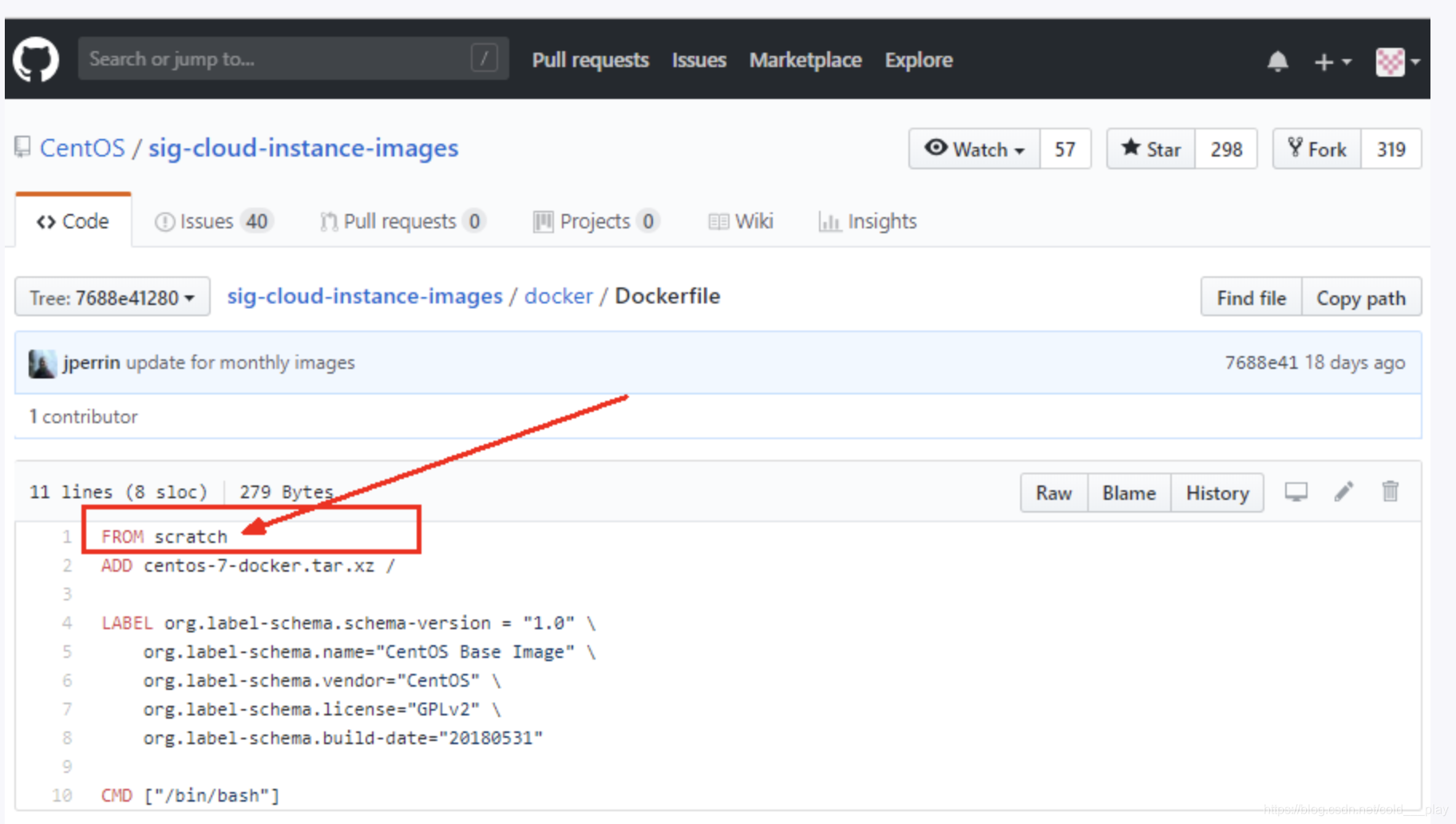
Task: Click the ADD centos-7-docker.tar.xz line
Action: click(x=248, y=565)
